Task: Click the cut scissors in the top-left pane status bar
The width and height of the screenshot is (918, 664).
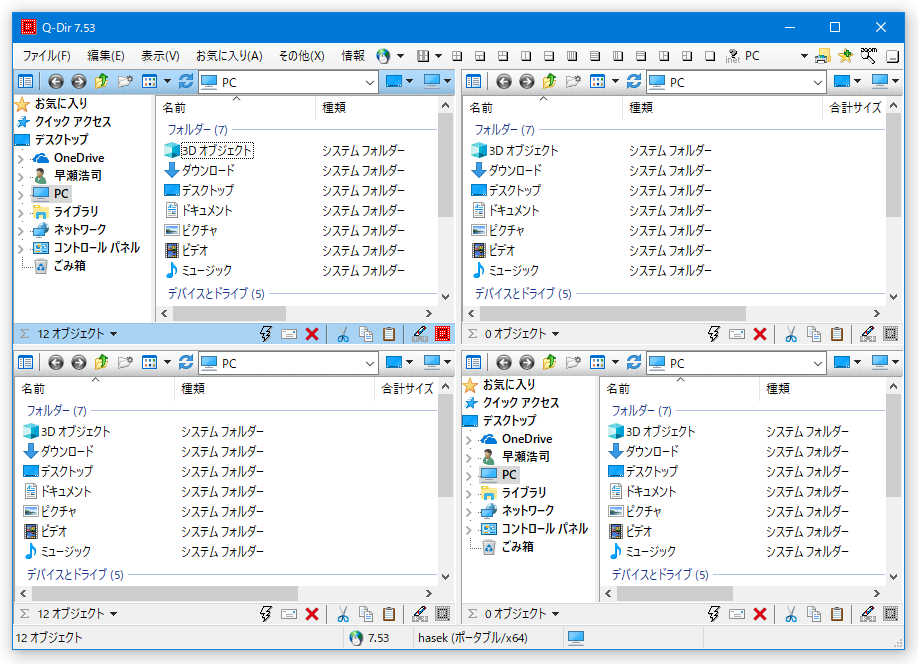Action: coord(343,334)
